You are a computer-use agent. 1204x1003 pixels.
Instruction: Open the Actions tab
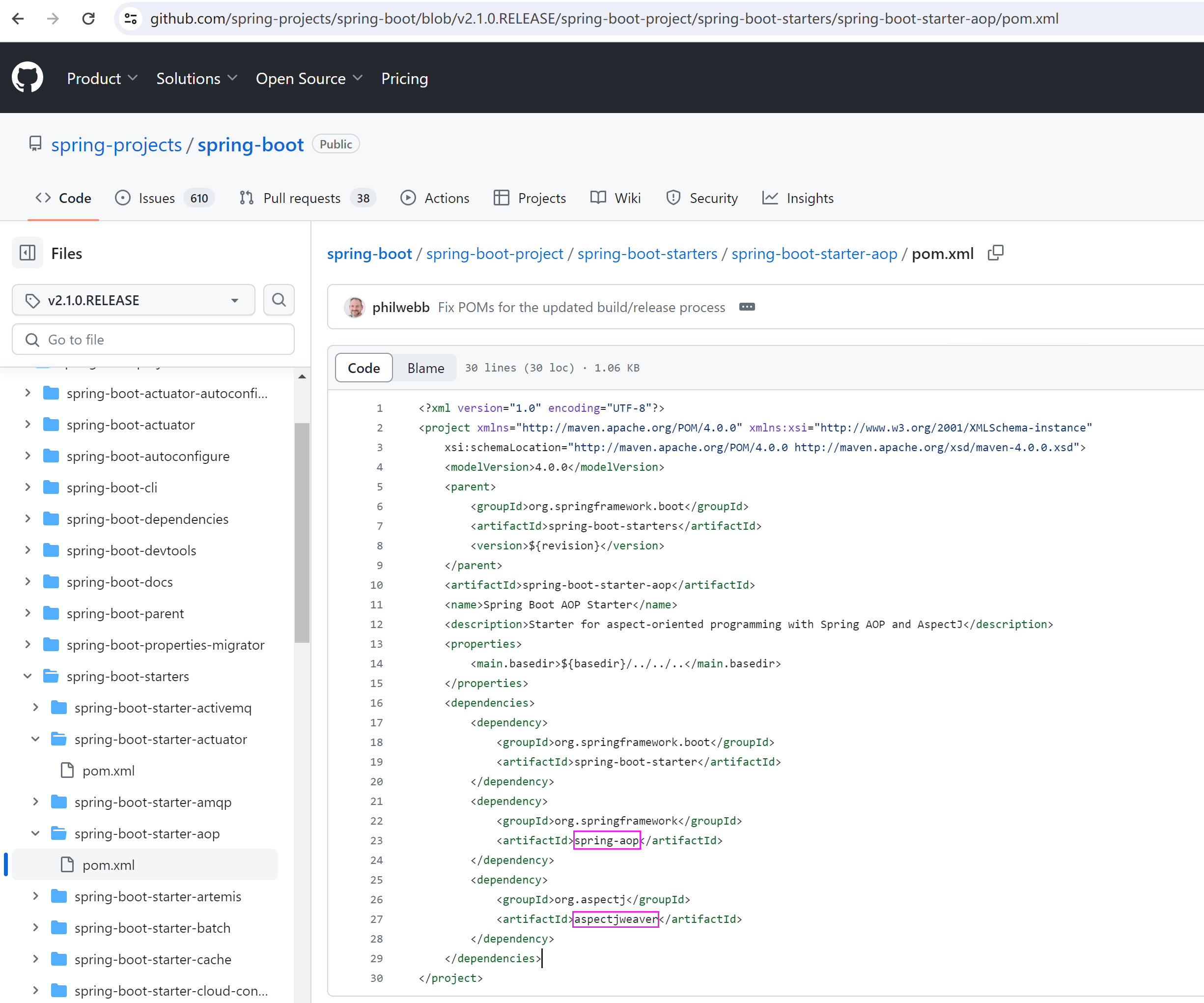435,198
